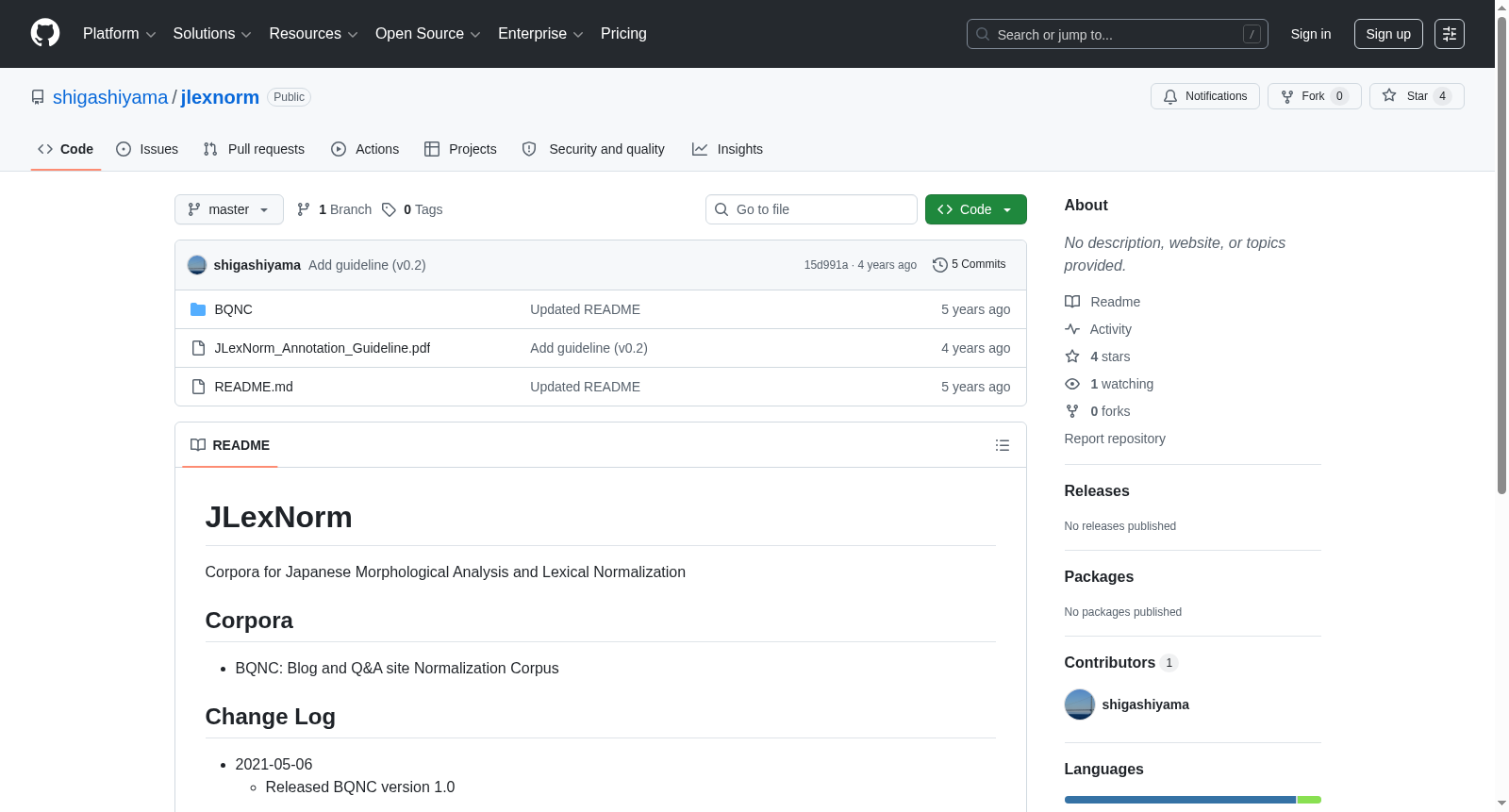The width and height of the screenshot is (1509, 812).
Task: Switch to the Pull requests tab
Action: point(254,149)
